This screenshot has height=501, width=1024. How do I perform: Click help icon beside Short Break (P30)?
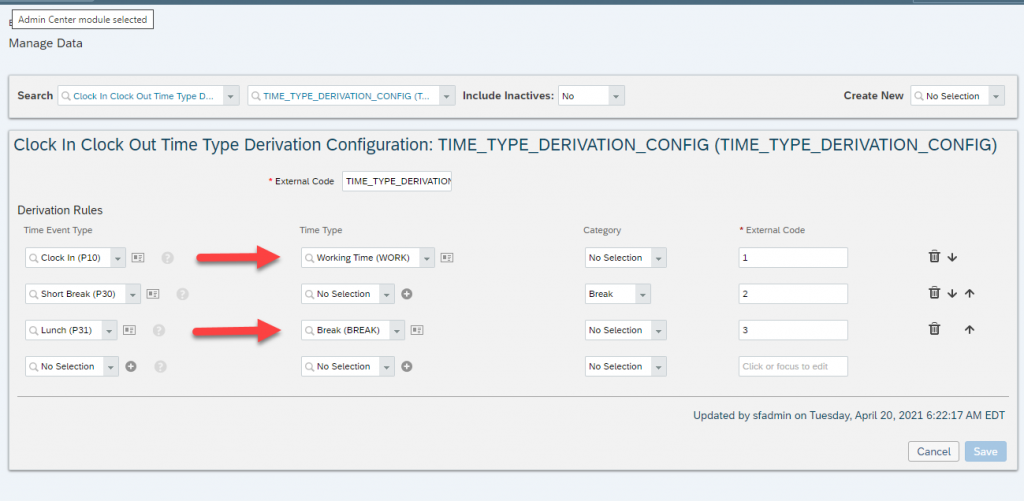[183, 294]
